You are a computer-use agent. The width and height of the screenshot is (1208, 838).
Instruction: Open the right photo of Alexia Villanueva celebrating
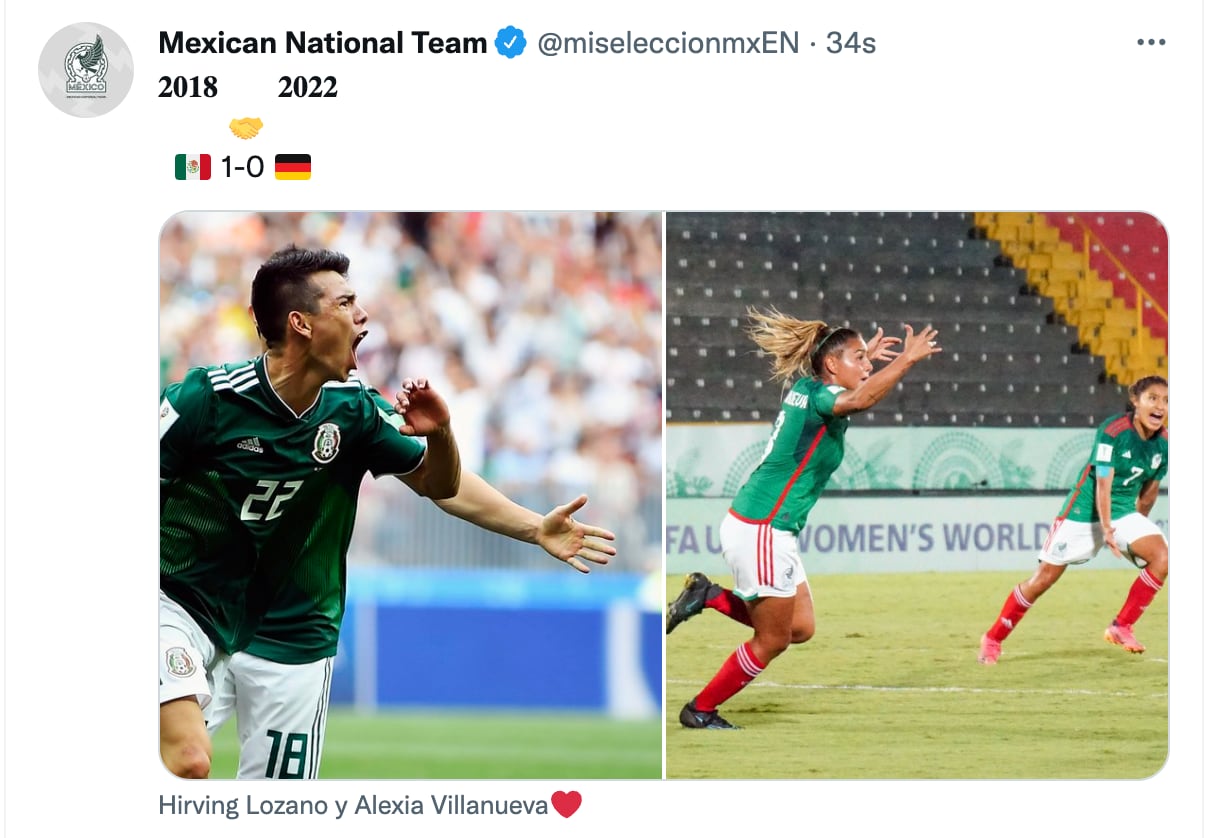pos(917,495)
